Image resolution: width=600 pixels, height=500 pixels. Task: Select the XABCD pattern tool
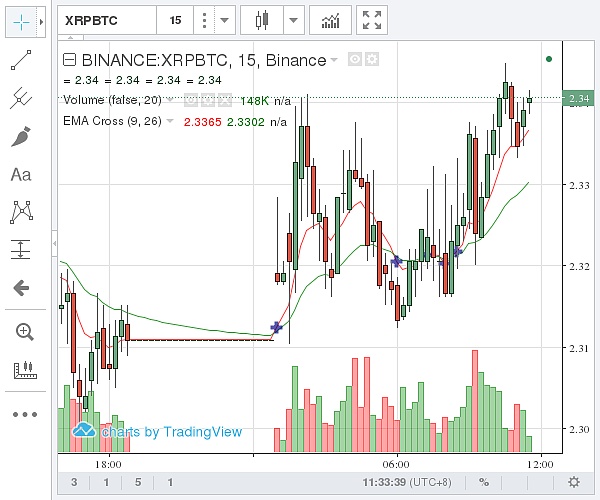coord(21,212)
